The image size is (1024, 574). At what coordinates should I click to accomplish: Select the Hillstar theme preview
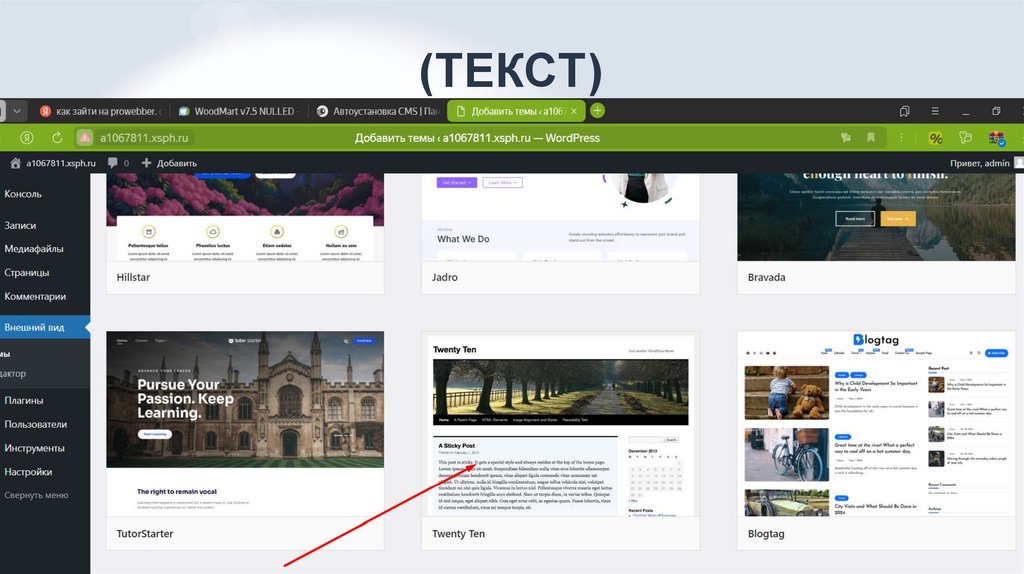point(245,217)
